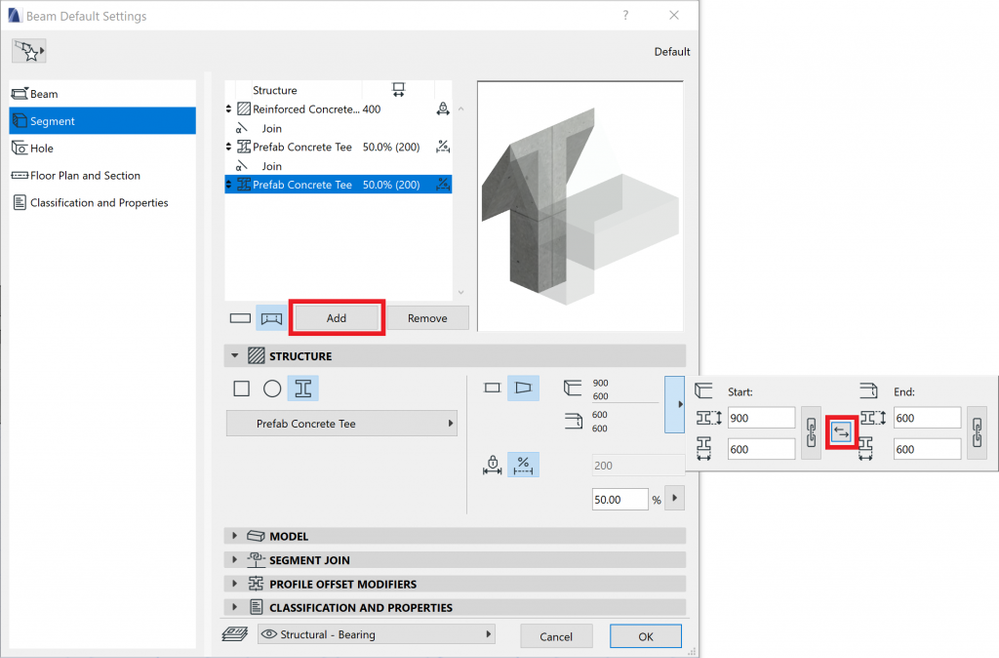999x658 pixels.
Task: Click the fixed length lock icon on Reinforced Concrete row
Action: coord(443,109)
